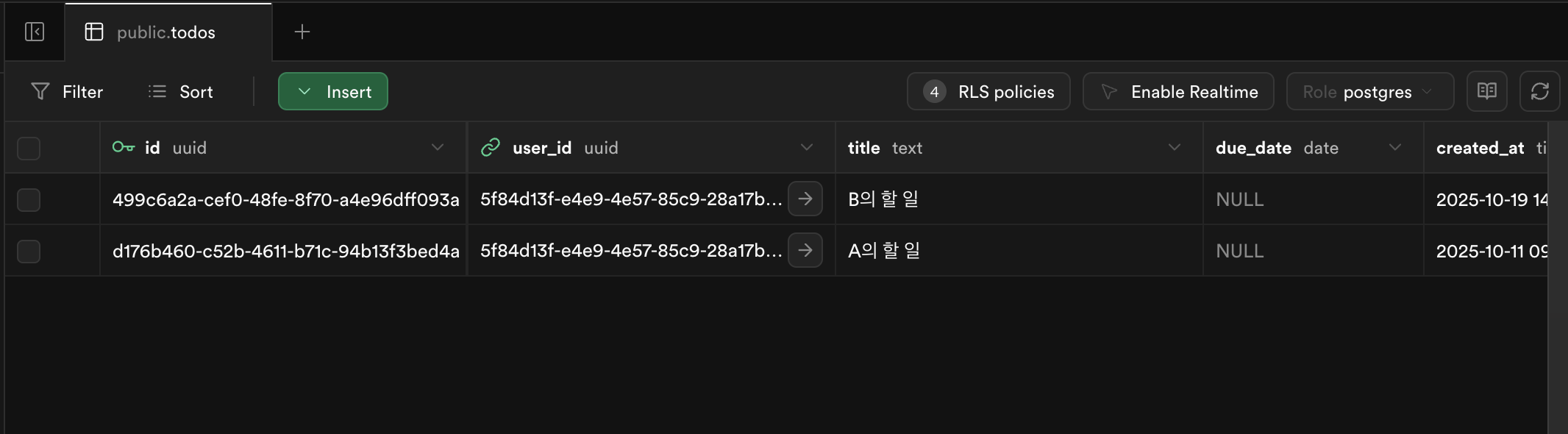Click the refresh table icon
This screenshot has height=434, width=1568.
[x=1539, y=91]
